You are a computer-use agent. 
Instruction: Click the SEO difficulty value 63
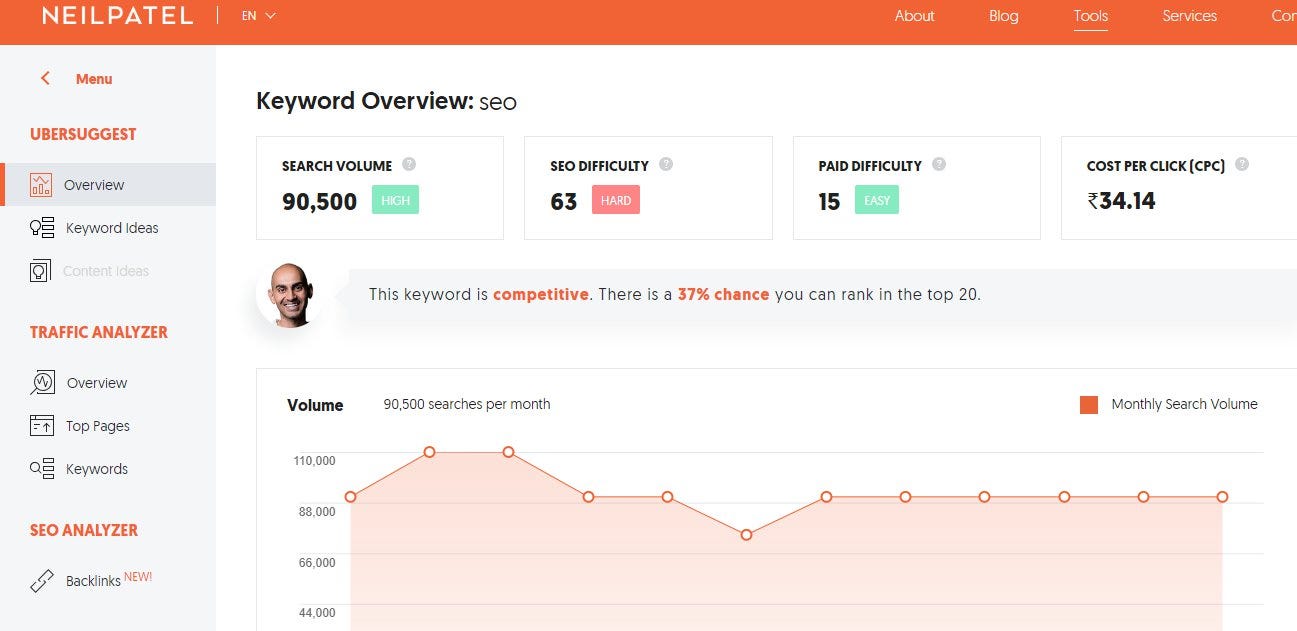[564, 201]
